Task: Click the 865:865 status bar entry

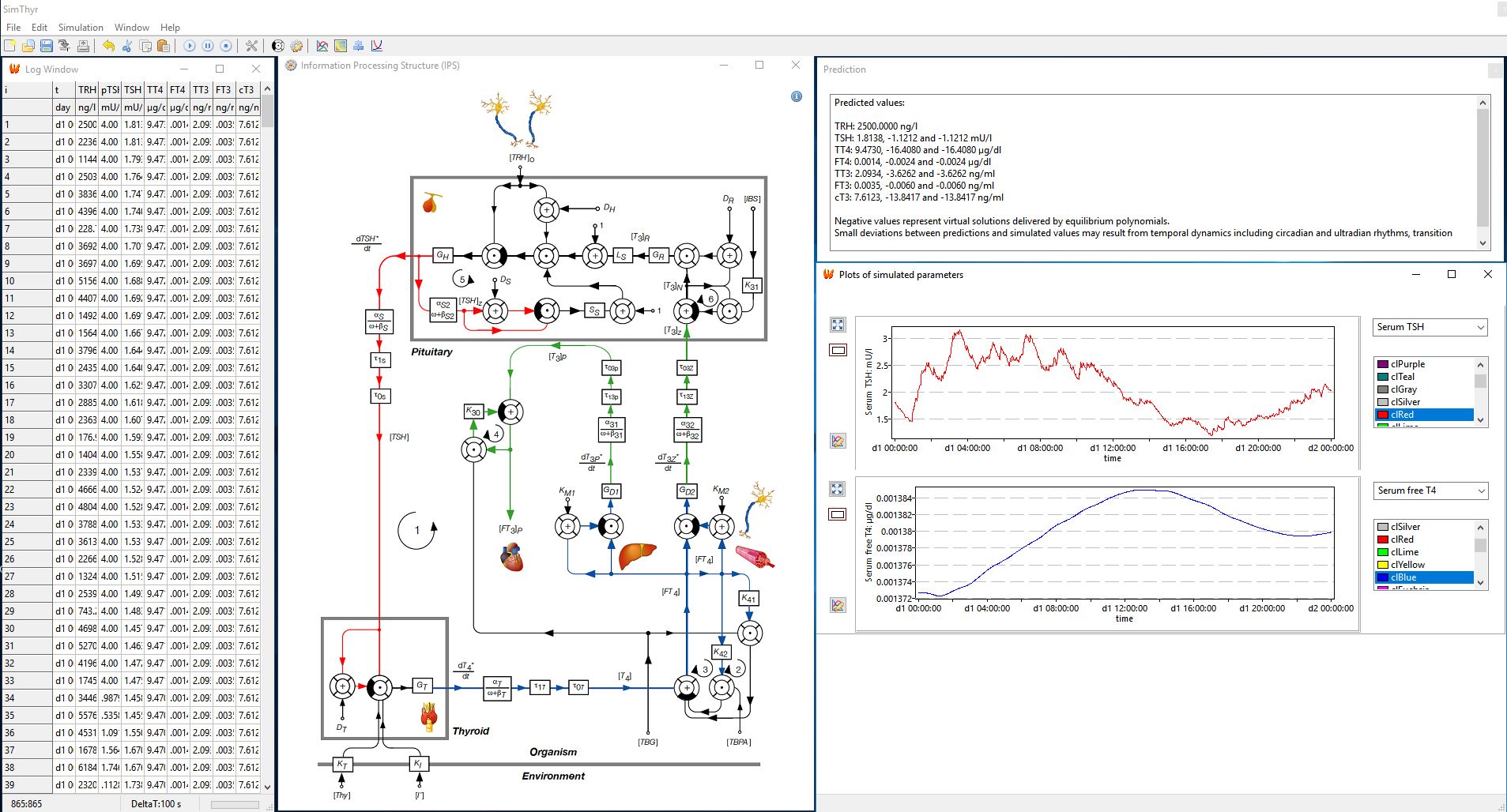Action: 27,804
